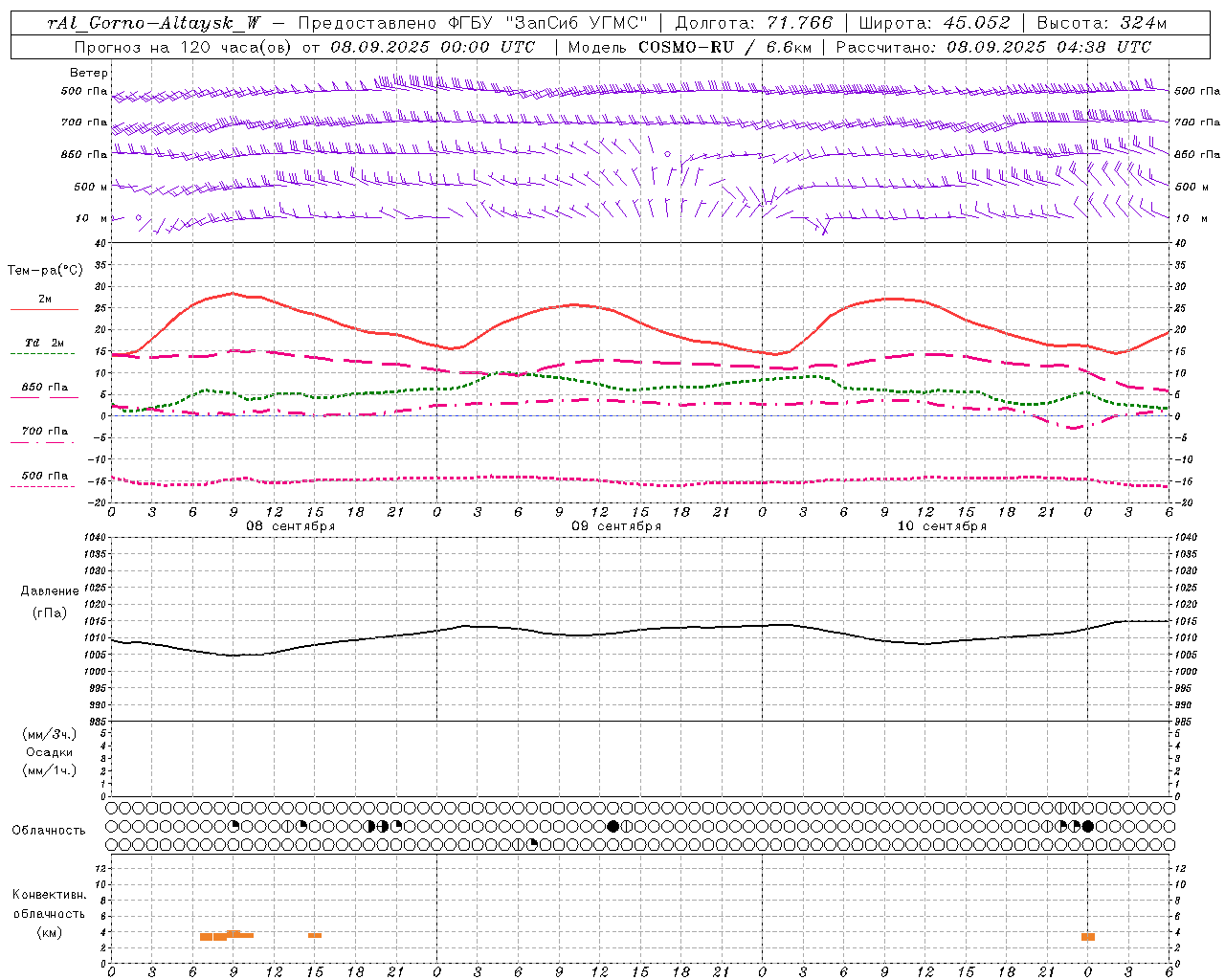Click the '(гПа)' pressure unit label
The height and width of the screenshot is (980, 1225).
(x=50, y=612)
